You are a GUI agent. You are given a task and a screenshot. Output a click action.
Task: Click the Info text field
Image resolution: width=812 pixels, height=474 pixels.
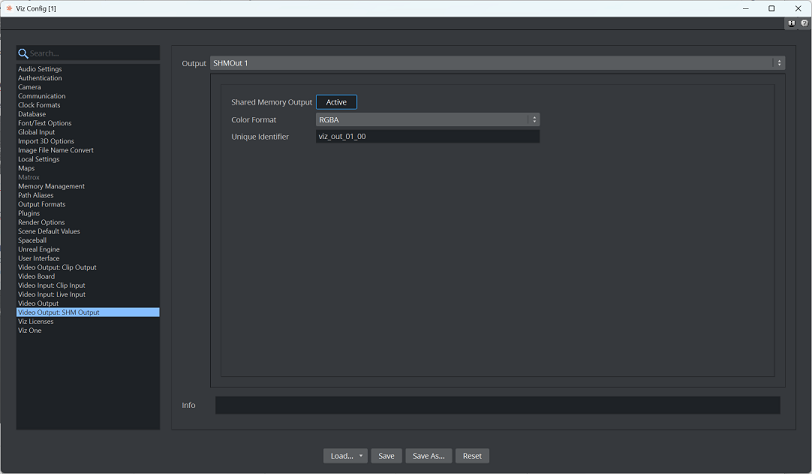[497, 405]
